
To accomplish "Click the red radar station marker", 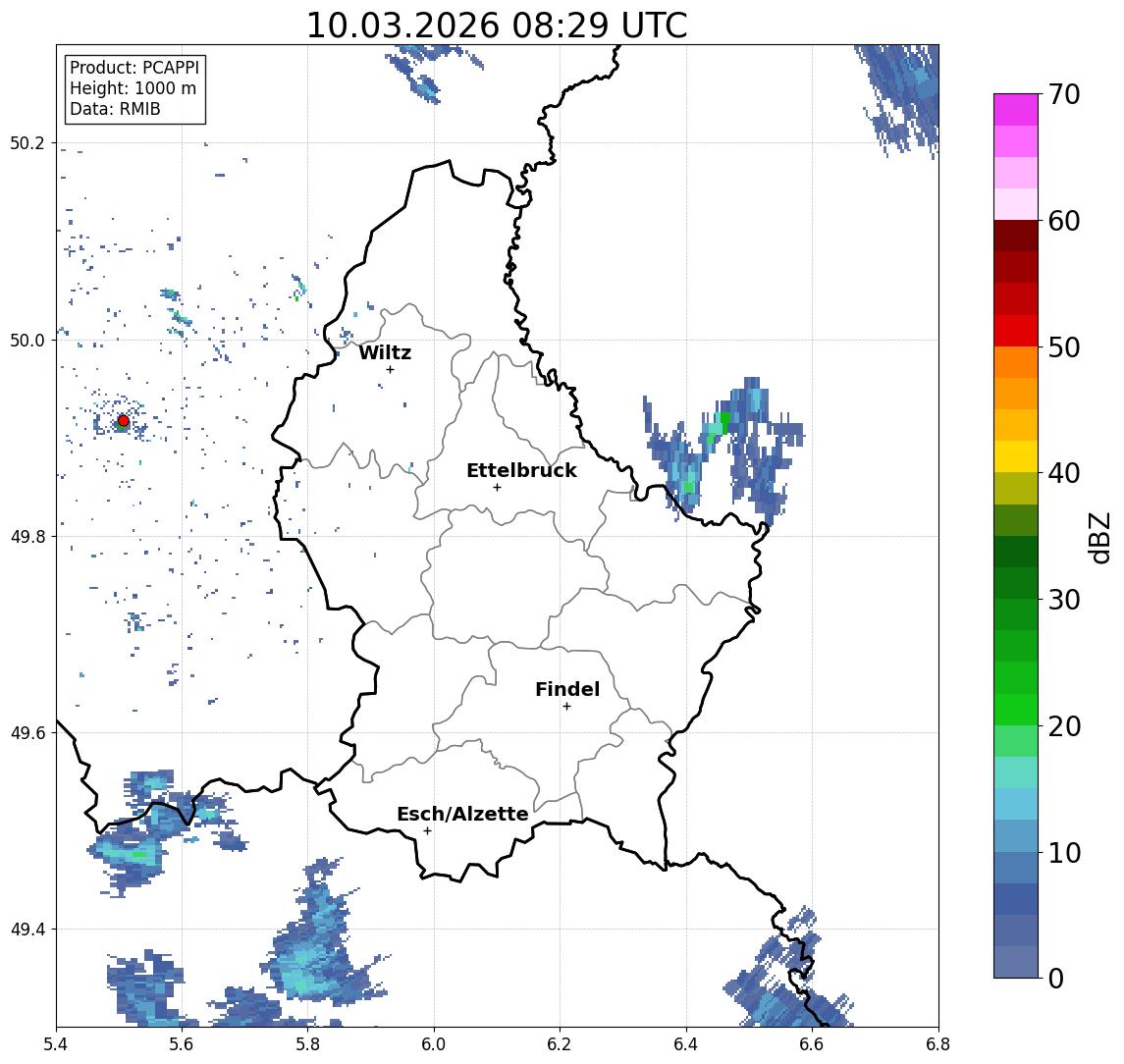I will [124, 421].
